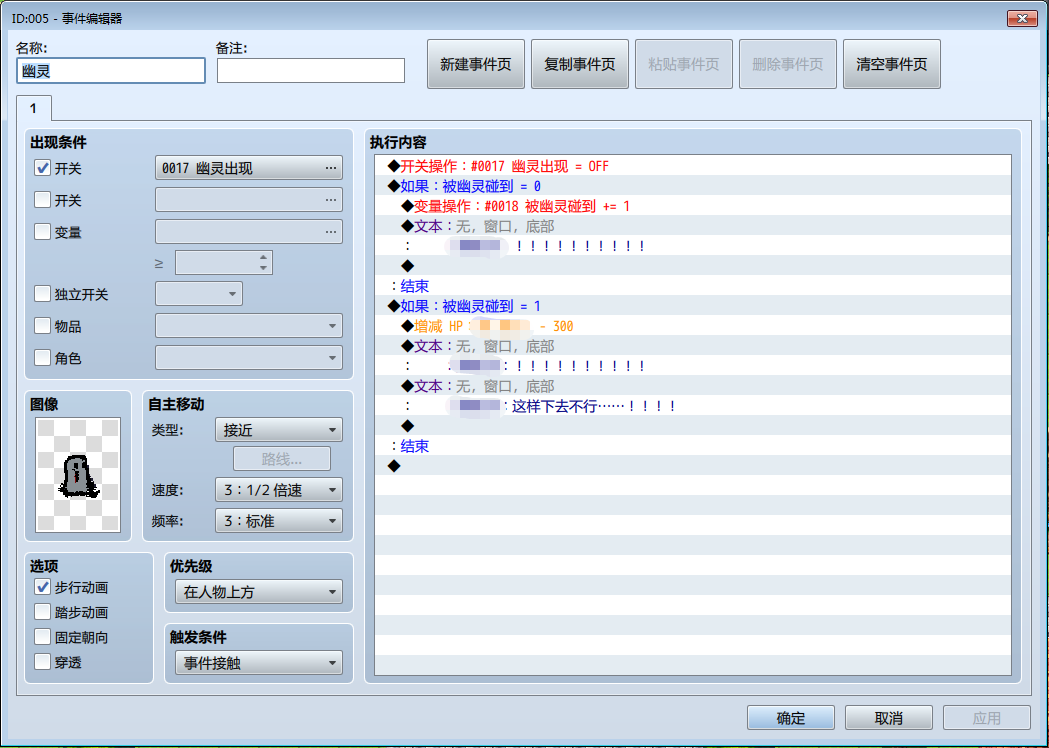Screen dimensions: 1049x748
Task: Select command line 如果：被幽灵碰到 = 1
Action: [x=693, y=306]
